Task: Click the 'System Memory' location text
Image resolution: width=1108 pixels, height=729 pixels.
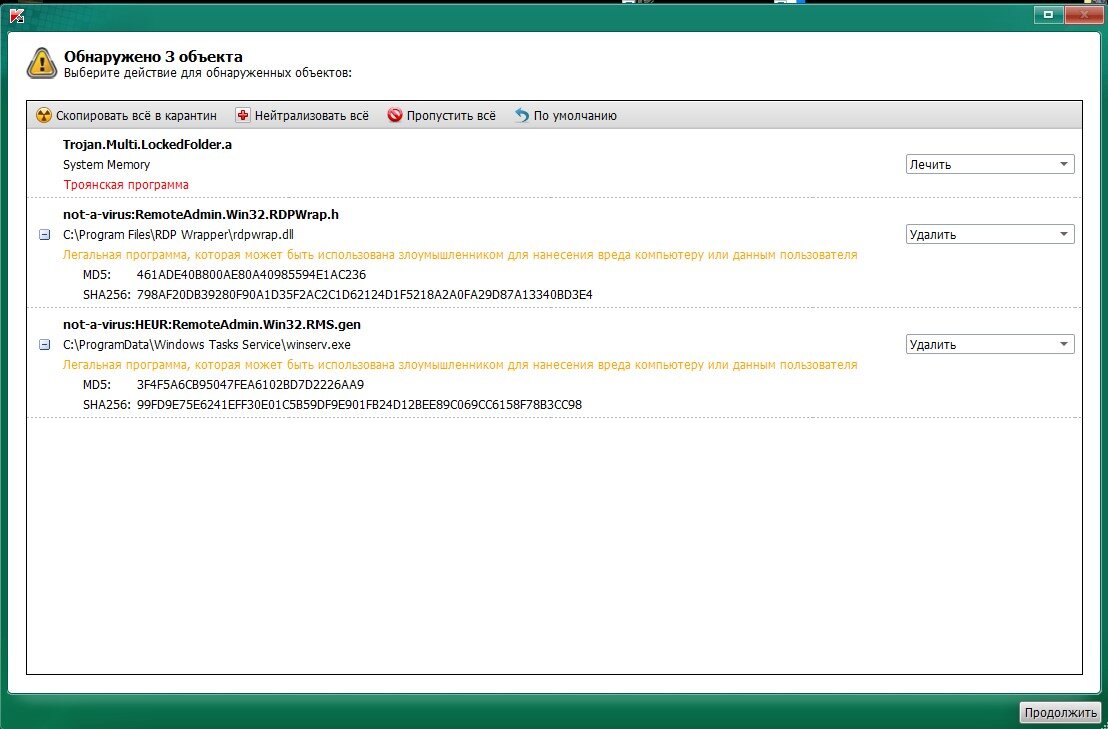Action: click(x=107, y=165)
